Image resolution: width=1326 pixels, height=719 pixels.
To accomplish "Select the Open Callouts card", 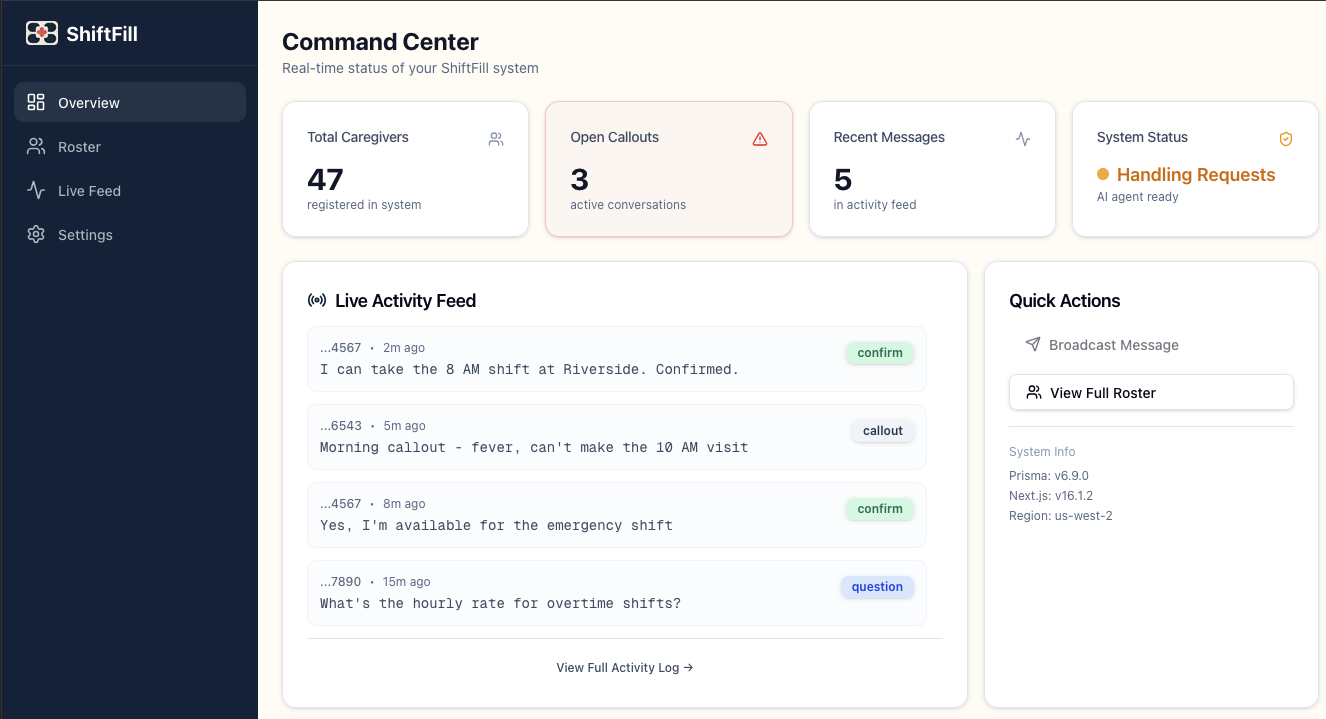I will pos(668,169).
